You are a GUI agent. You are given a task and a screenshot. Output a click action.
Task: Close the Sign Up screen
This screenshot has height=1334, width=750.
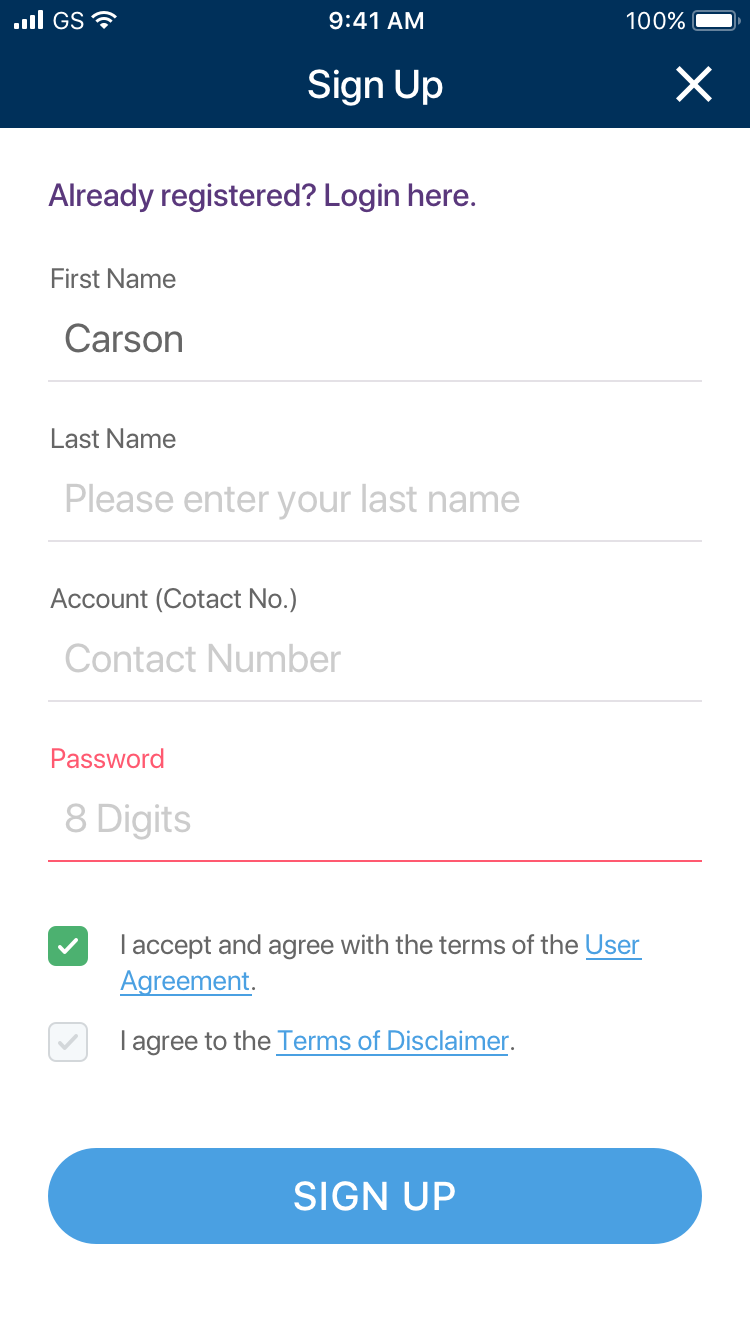click(x=693, y=85)
